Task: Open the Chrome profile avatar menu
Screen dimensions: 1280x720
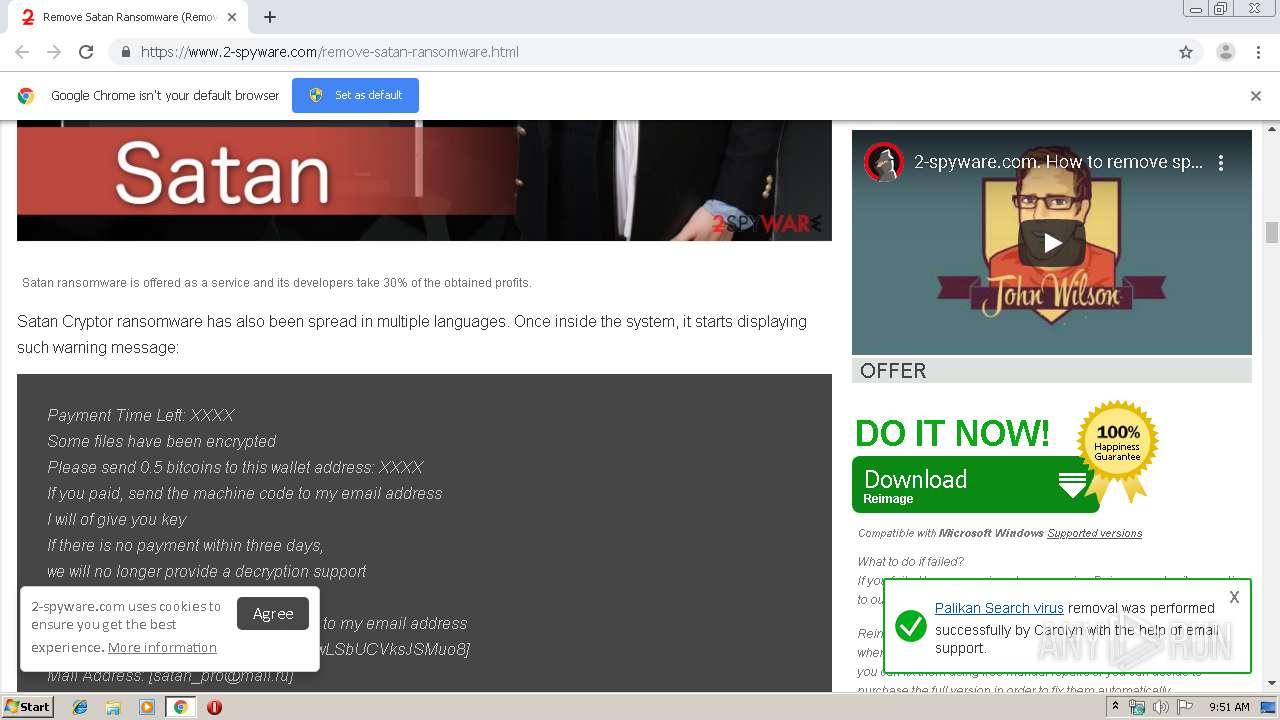Action: [x=1225, y=52]
